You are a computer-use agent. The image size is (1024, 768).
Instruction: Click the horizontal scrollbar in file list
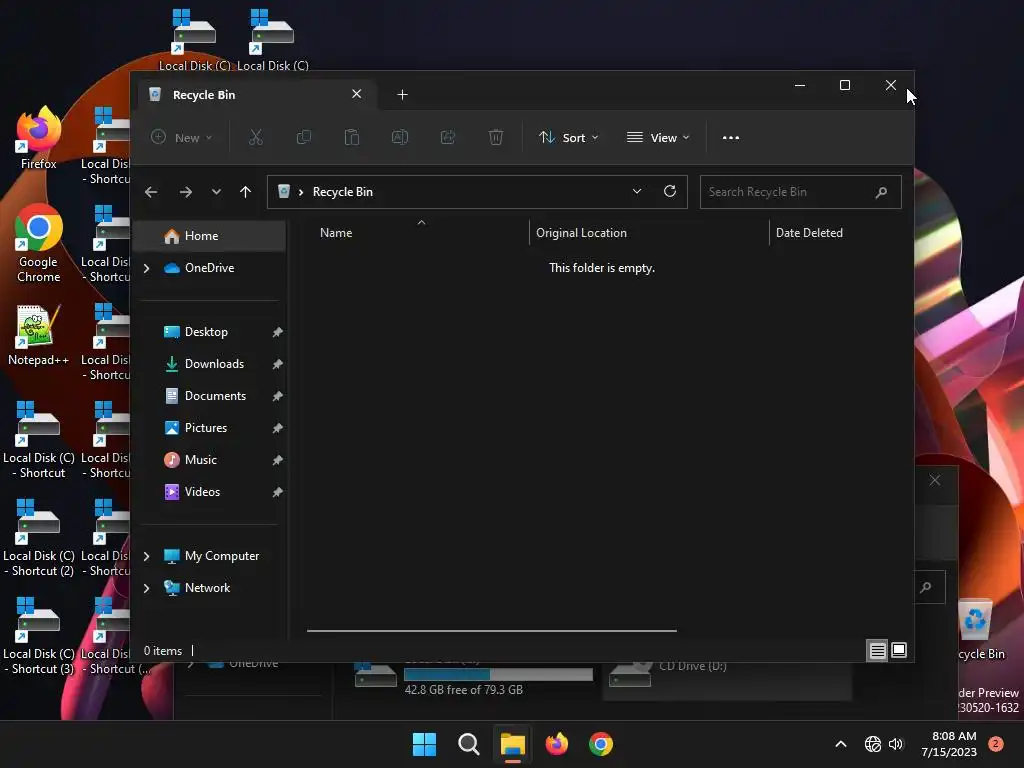(x=492, y=631)
